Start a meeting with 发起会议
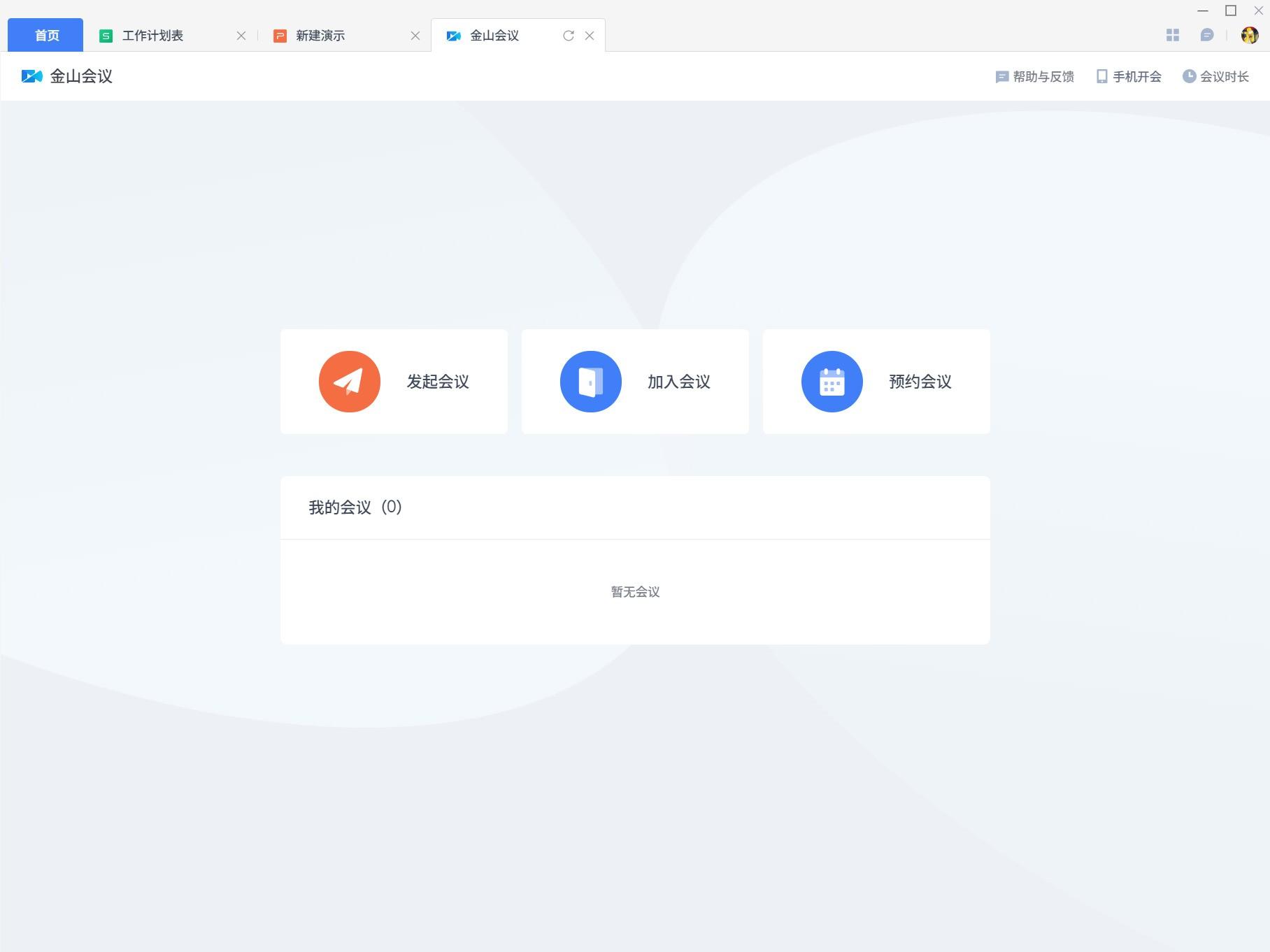 pyautogui.click(x=394, y=381)
